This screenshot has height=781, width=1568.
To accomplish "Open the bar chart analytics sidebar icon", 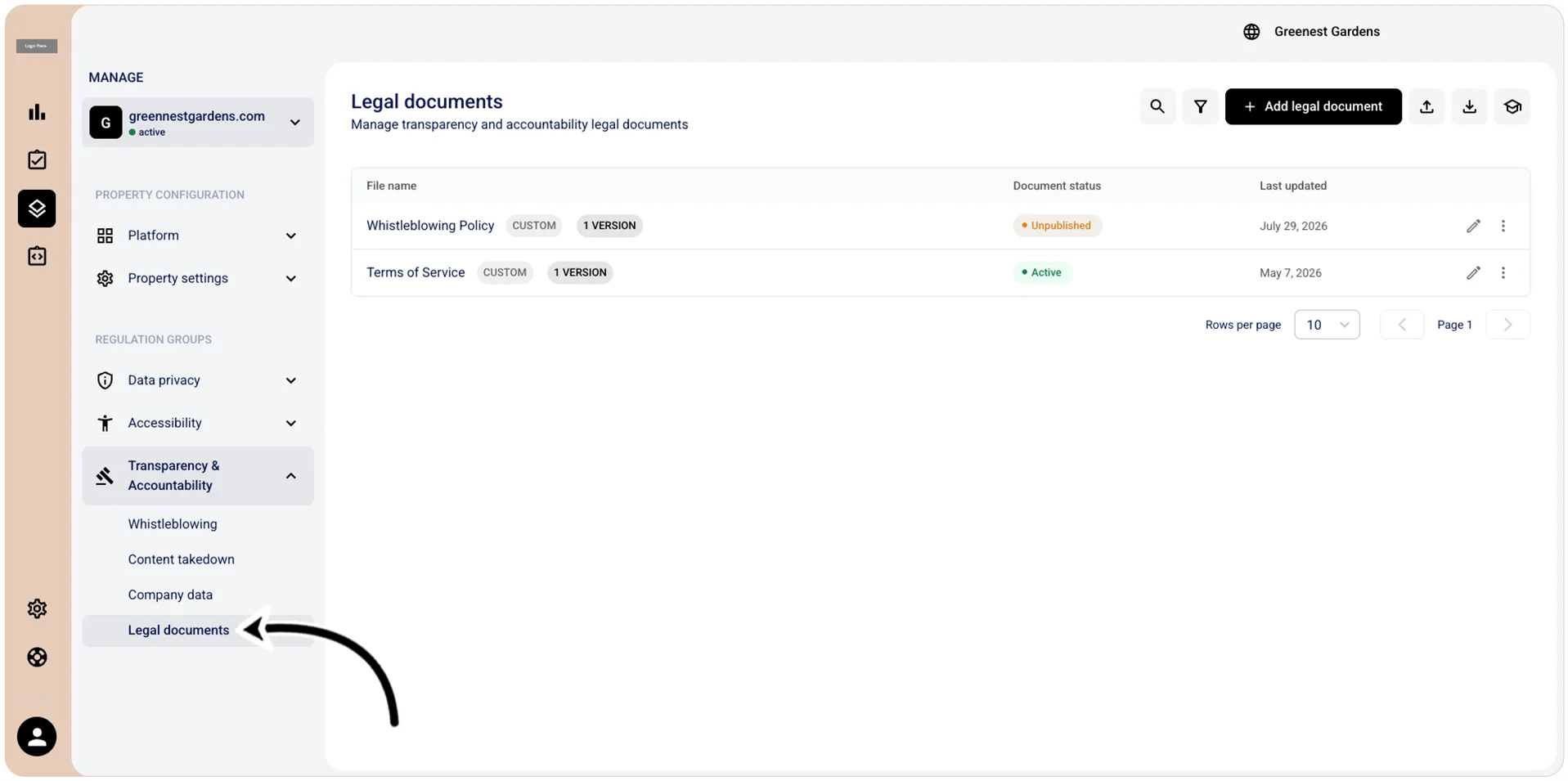I will (x=37, y=112).
